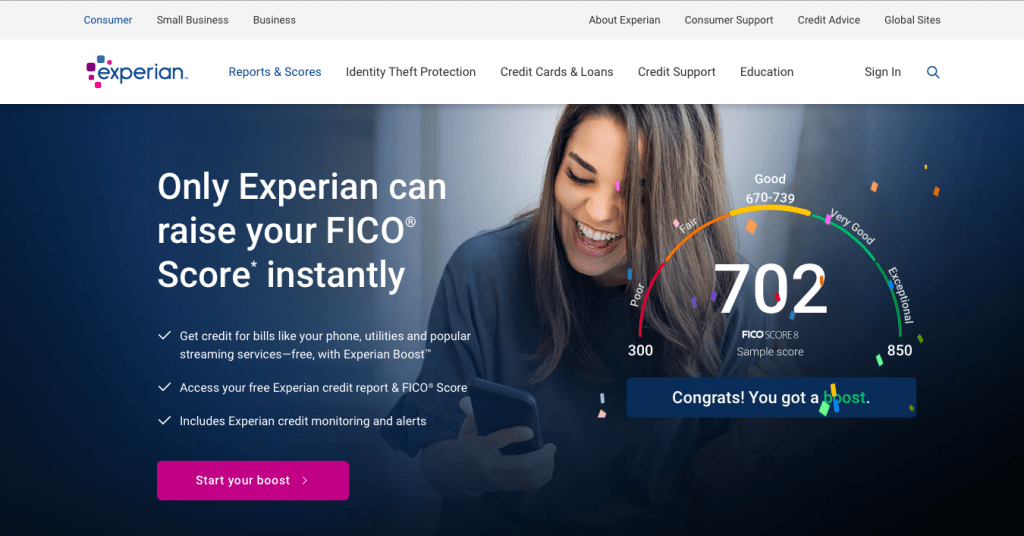
Task: Open the Identity Theft Protection menu
Action: [x=411, y=72]
